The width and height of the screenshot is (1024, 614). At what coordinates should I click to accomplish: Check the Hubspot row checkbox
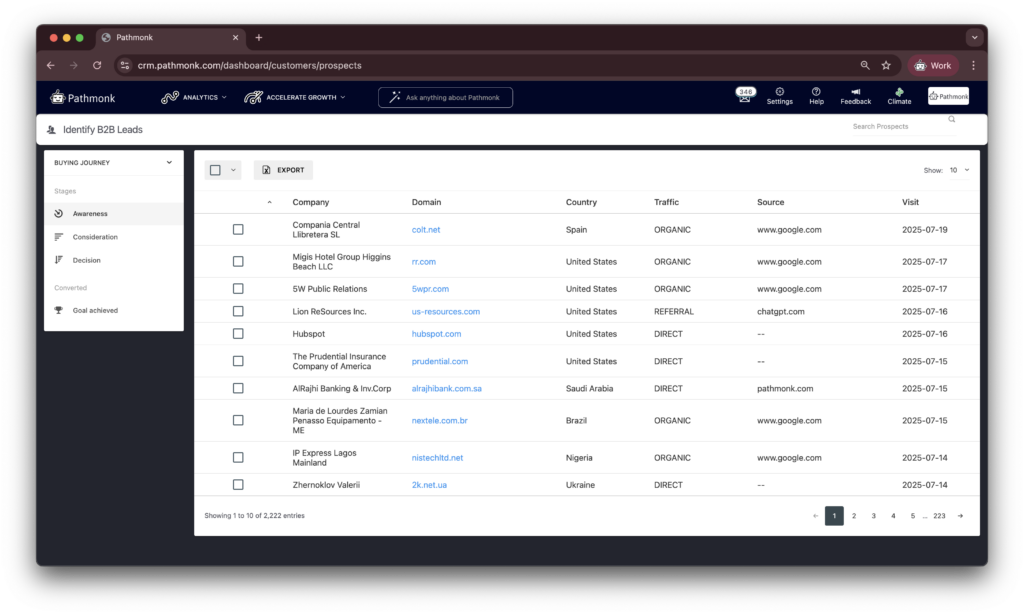(237, 334)
